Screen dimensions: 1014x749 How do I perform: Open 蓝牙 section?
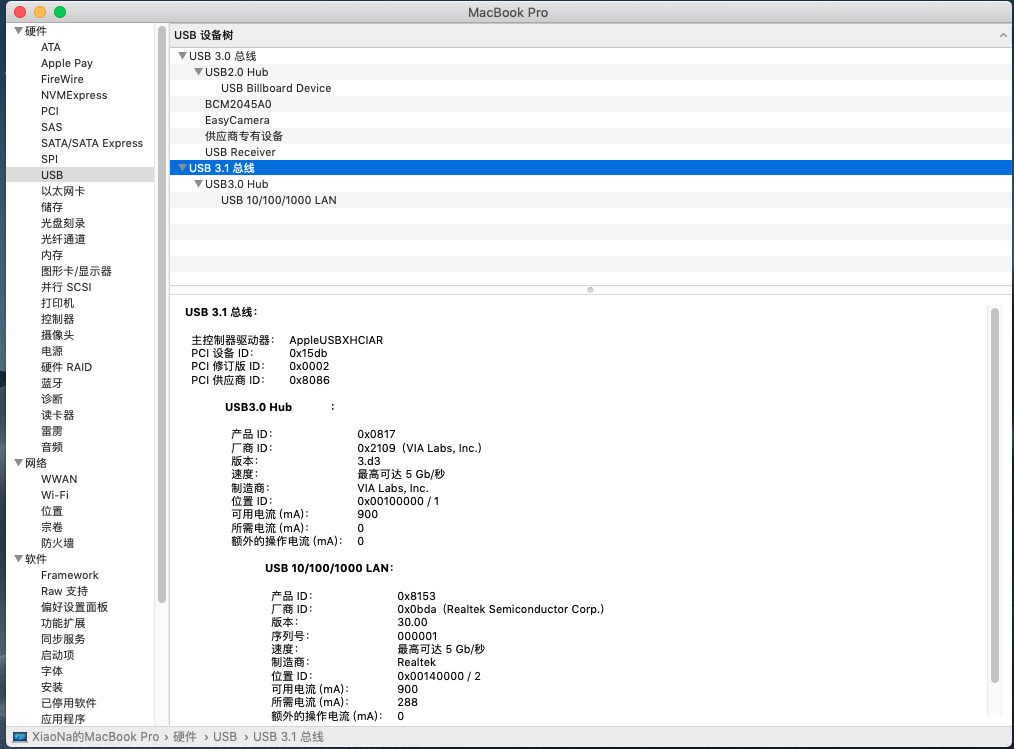pyautogui.click(x=52, y=383)
